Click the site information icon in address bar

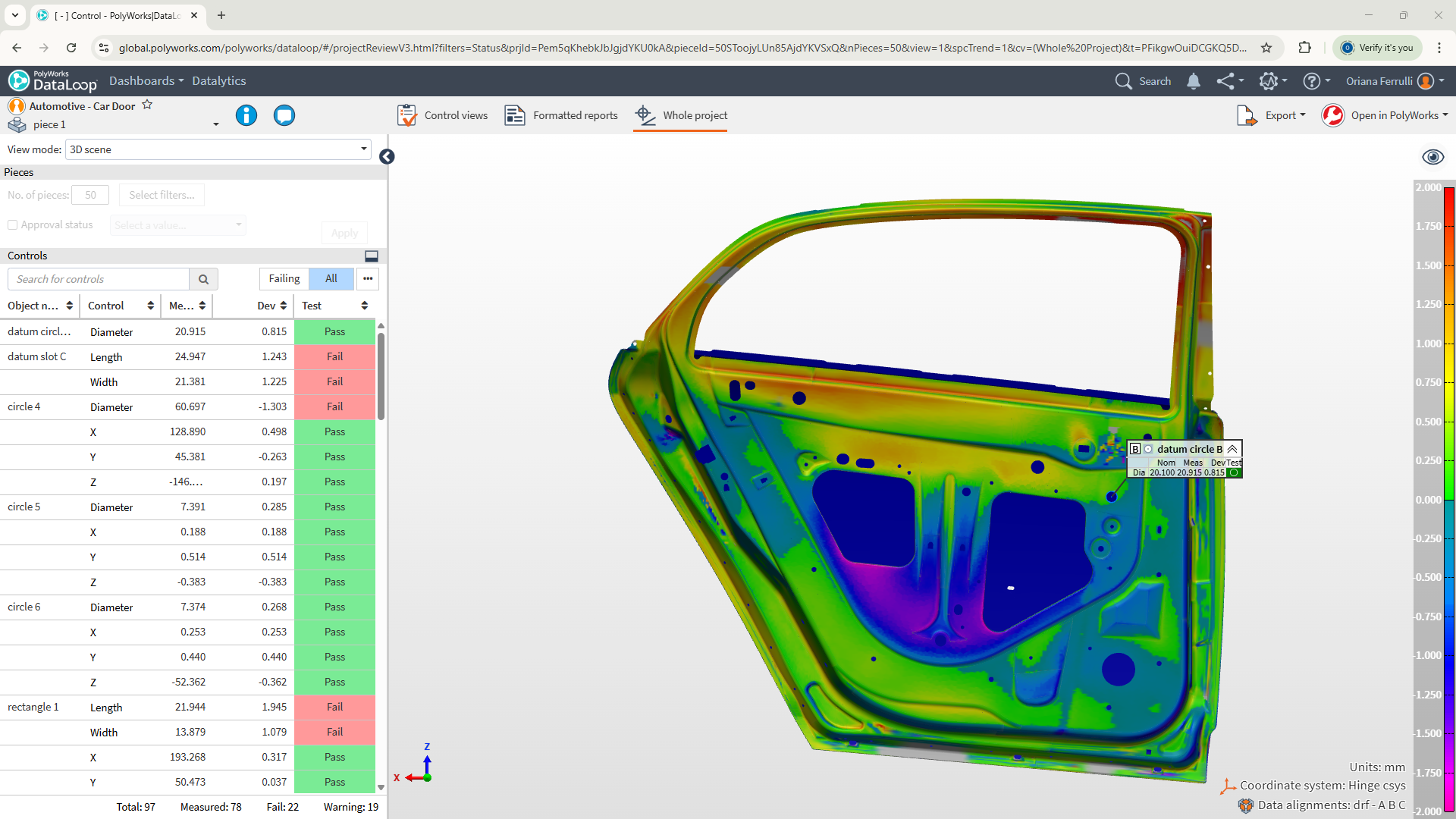[103, 48]
